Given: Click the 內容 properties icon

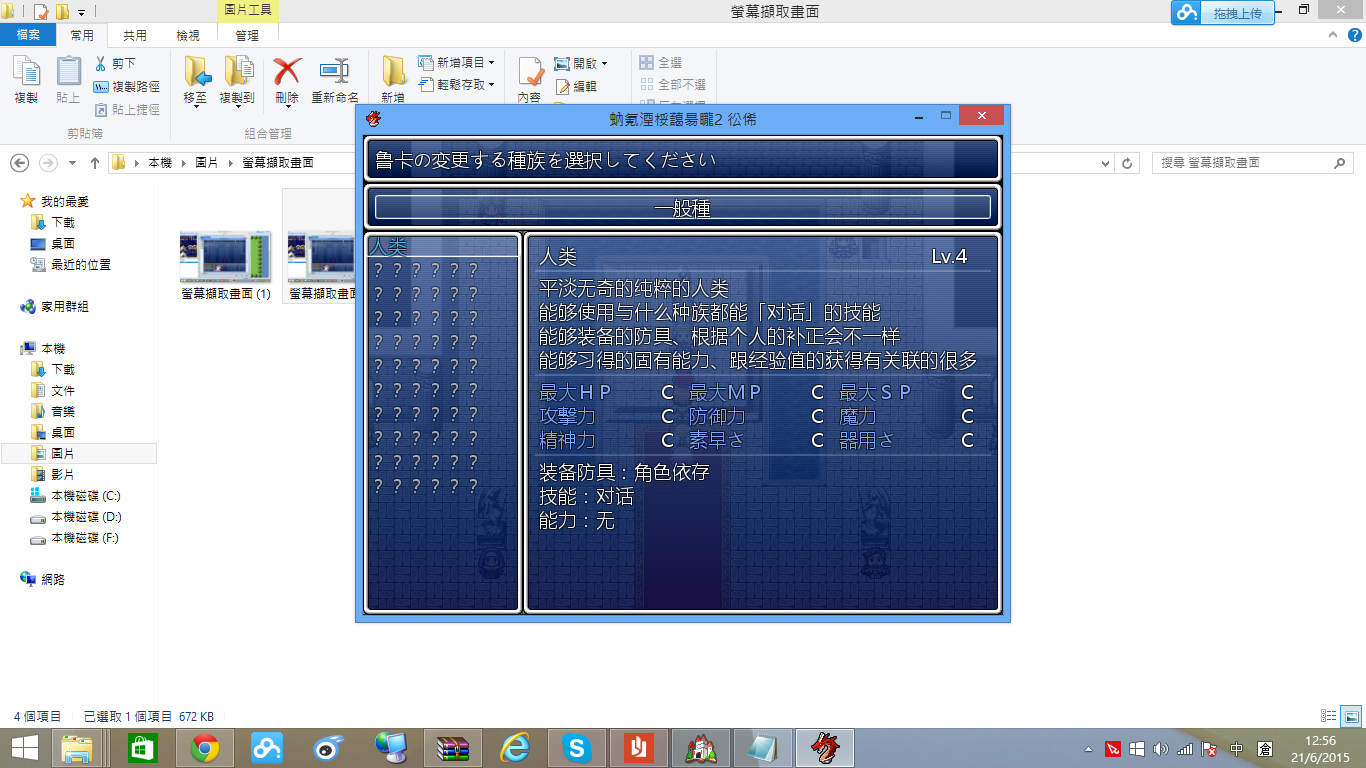Looking at the screenshot, I should click(529, 72).
